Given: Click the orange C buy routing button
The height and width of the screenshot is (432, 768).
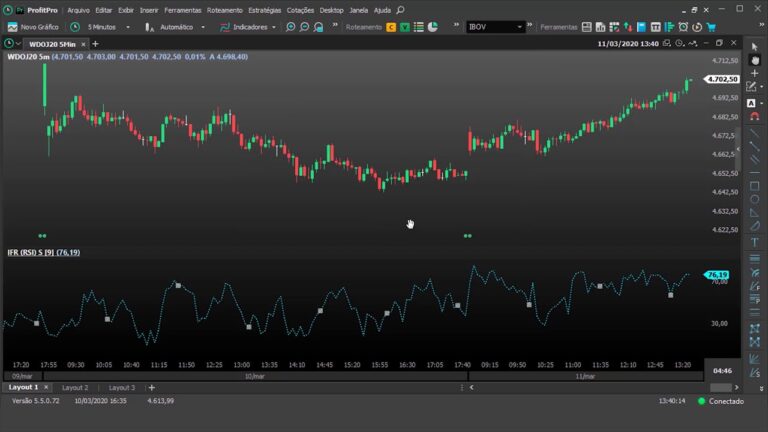Looking at the screenshot, I should point(391,27).
